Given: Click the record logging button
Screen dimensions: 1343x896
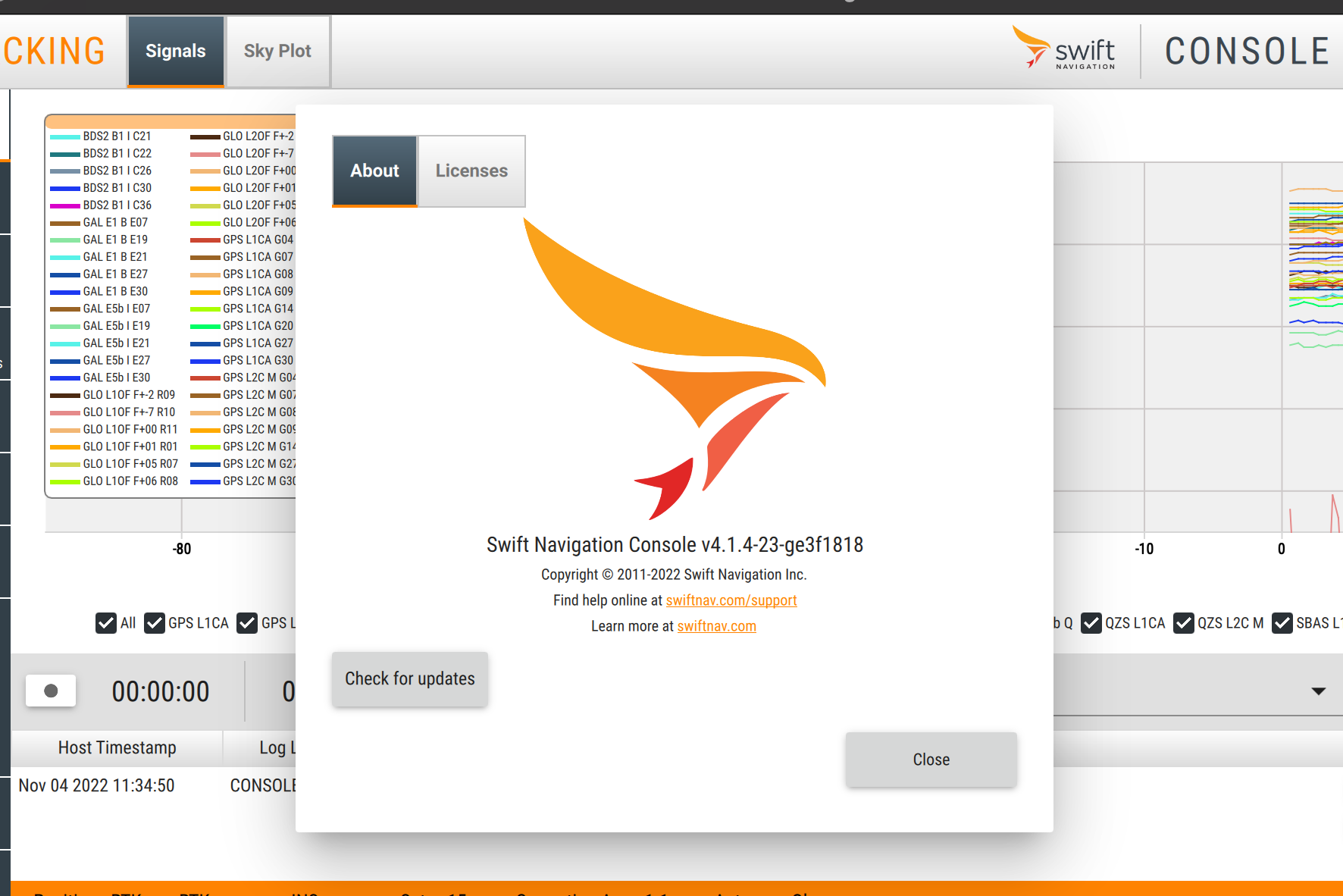Looking at the screenshot, I should coord(51,691).
